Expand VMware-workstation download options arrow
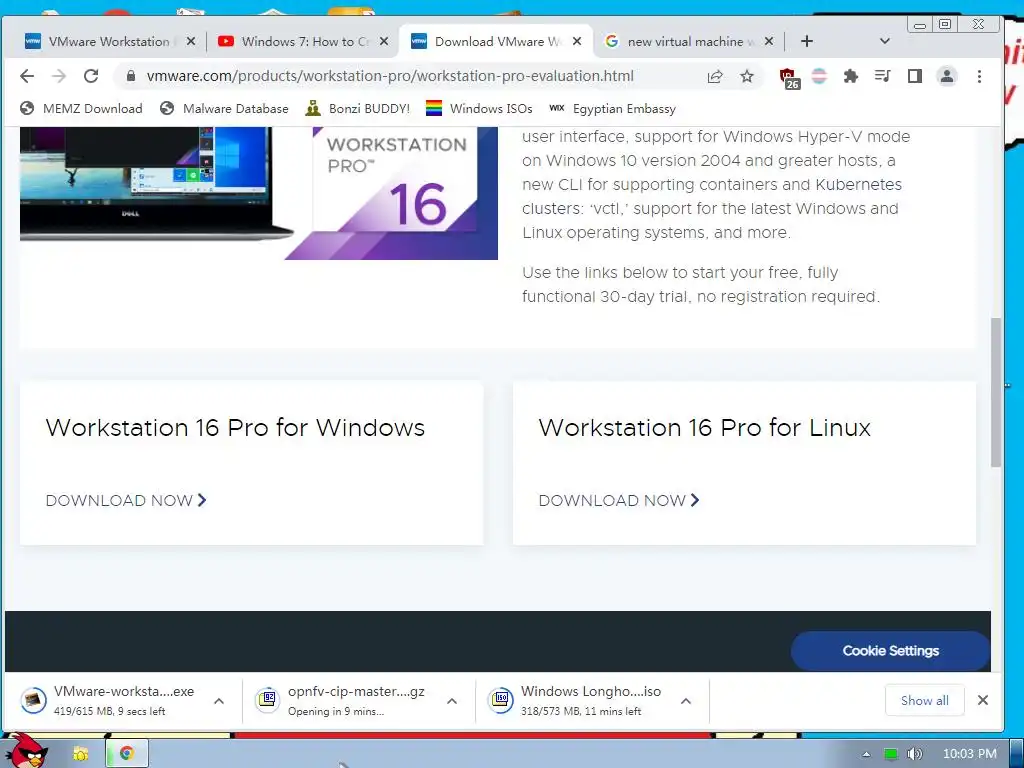 [x=219, y=701]
